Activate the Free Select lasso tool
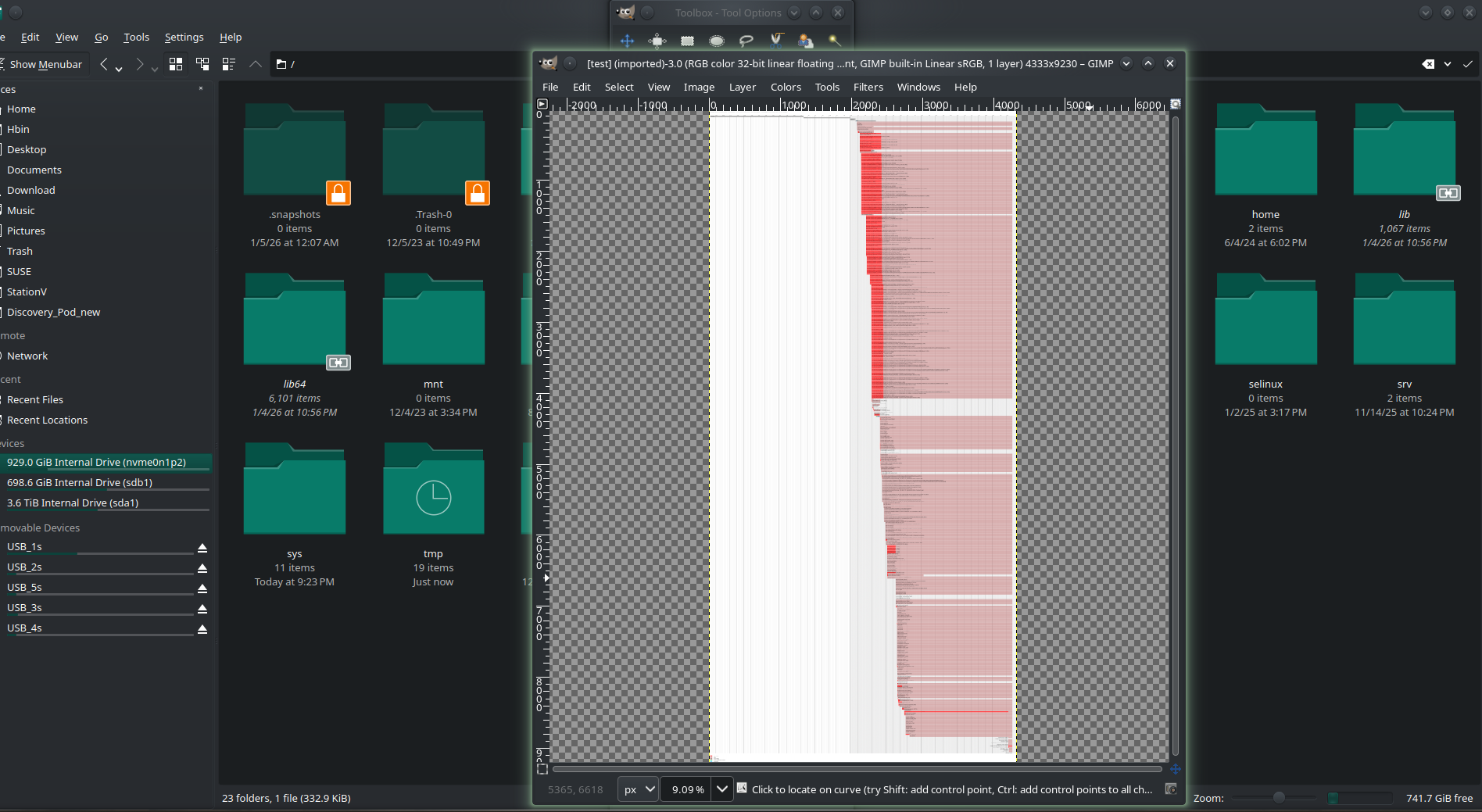This screenshot has height=812, width=1482. pyautogui.click(x=746, y=41)
